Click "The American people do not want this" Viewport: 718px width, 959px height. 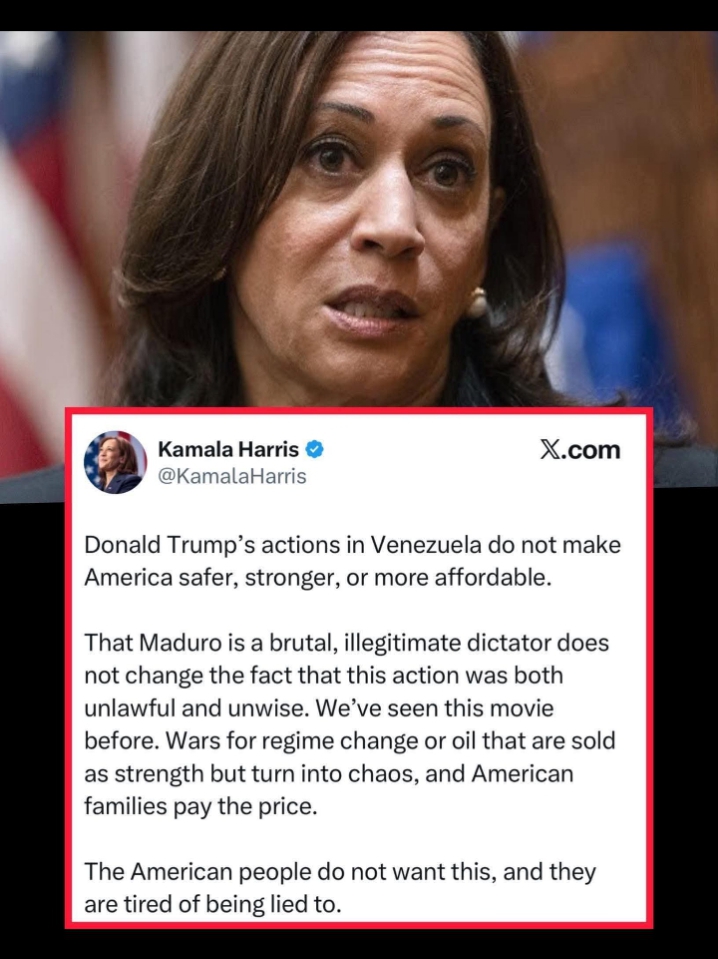[x=288, y=872]
